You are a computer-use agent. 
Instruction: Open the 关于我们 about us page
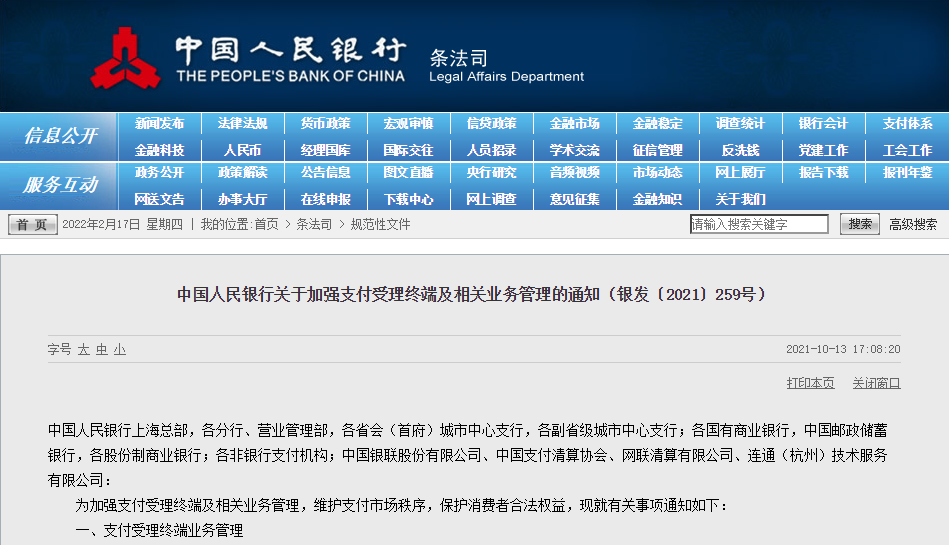point(740,199)
